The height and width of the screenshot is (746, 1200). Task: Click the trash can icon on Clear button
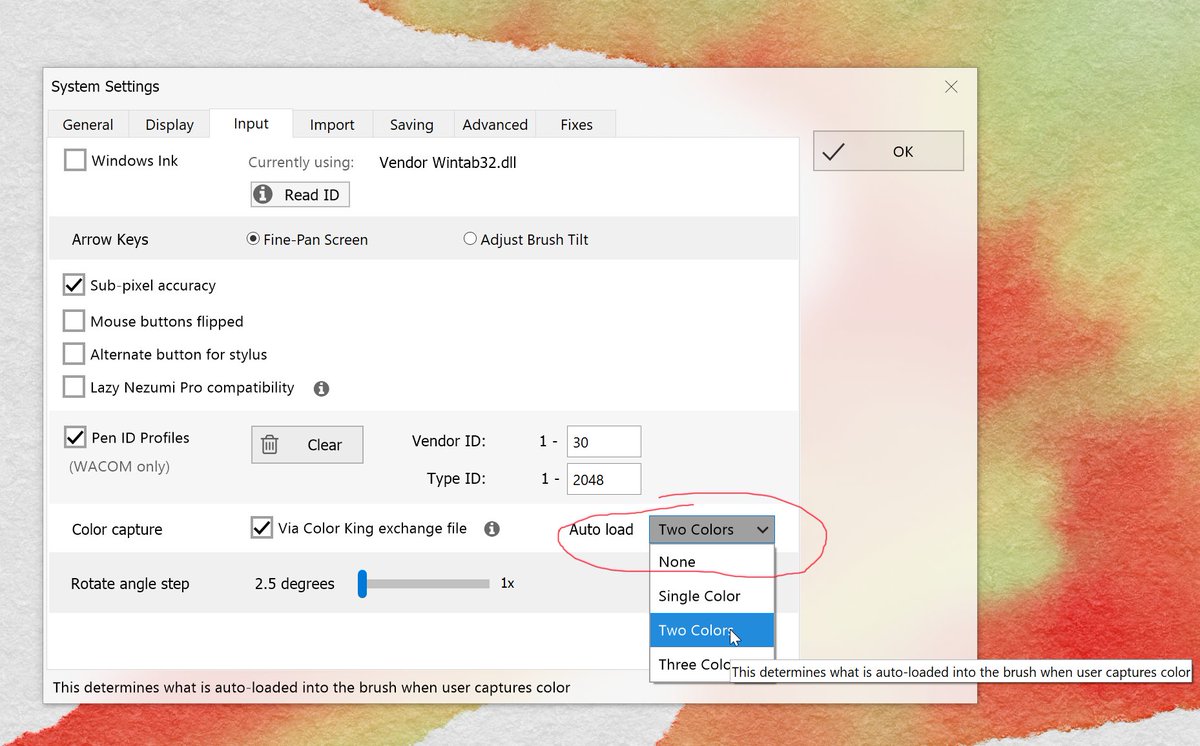point(270,445)
